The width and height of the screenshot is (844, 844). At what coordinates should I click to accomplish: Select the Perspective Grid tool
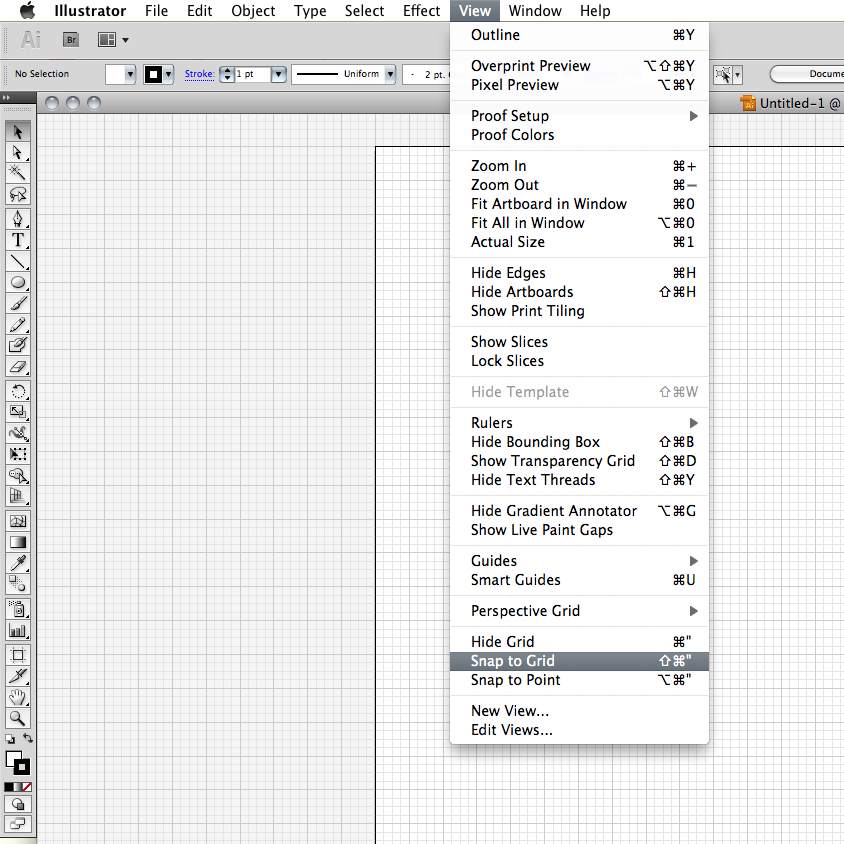[18, 496]
